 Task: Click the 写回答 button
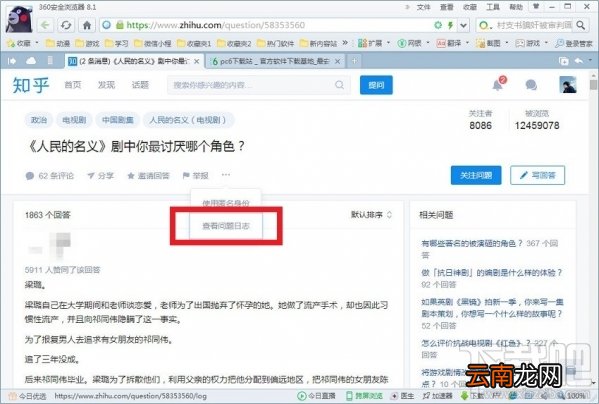537,175
